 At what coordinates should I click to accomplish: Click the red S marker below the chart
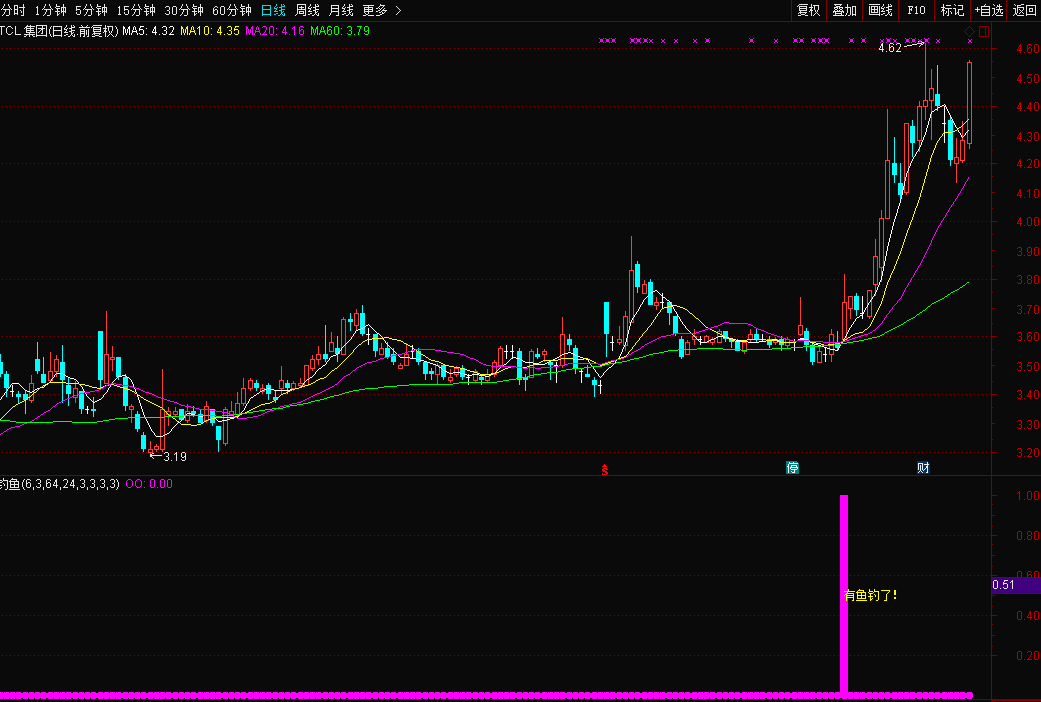pyautogui.click(x=604, y=470)
